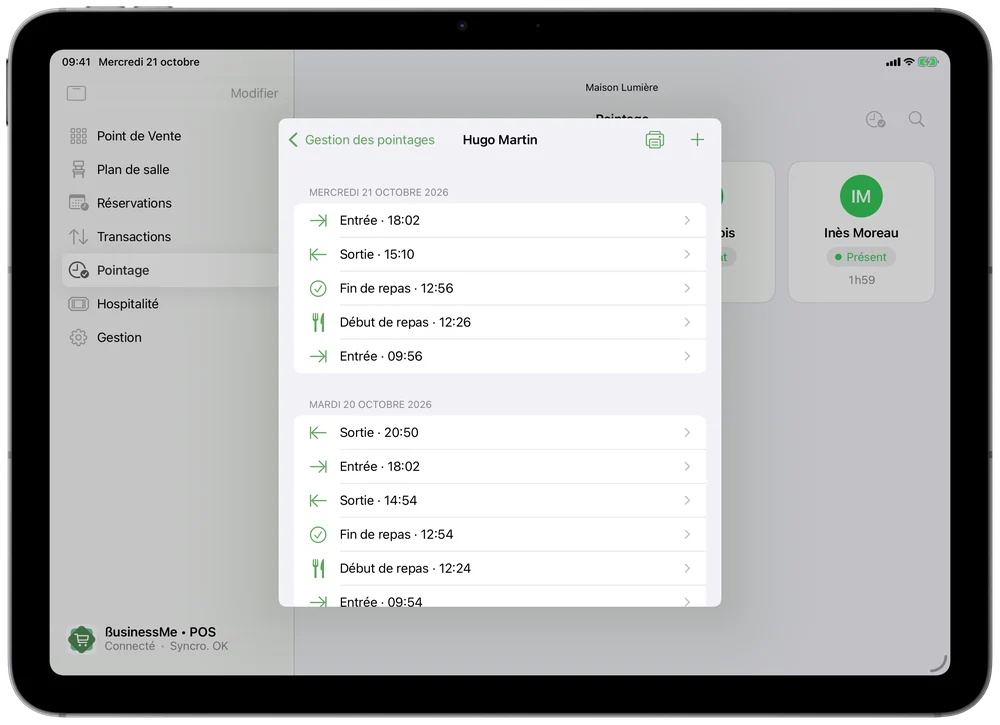Click the fork icon on Début de repas 12:26
Viewport: 1000px width, 725px height.
(318, 322)
